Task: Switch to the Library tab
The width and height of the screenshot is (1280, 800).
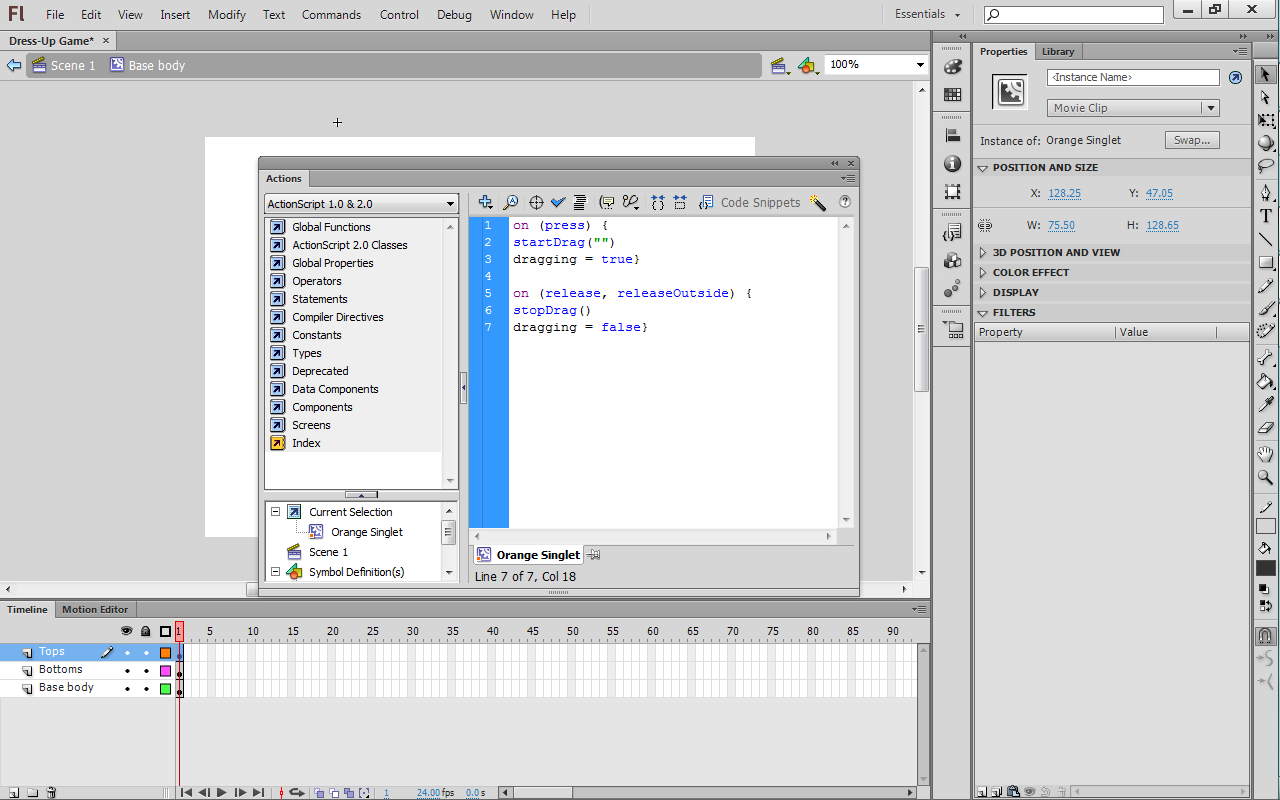Action: pyautogui.click(x=1057, y=51)
